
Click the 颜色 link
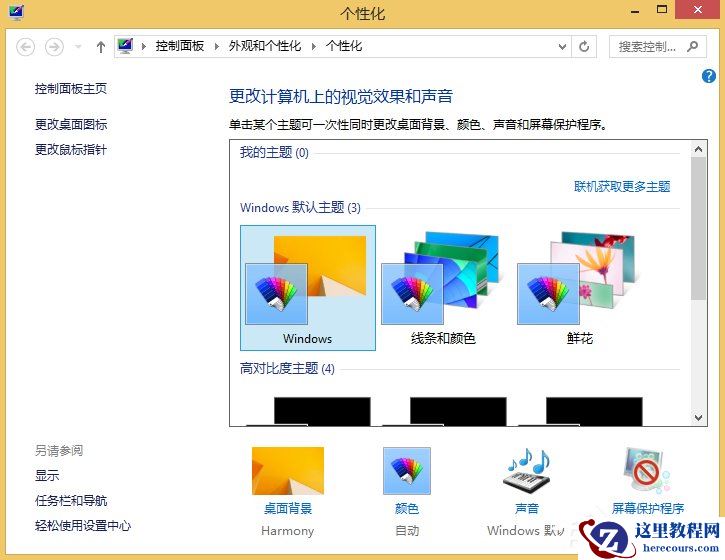point(407,509)
